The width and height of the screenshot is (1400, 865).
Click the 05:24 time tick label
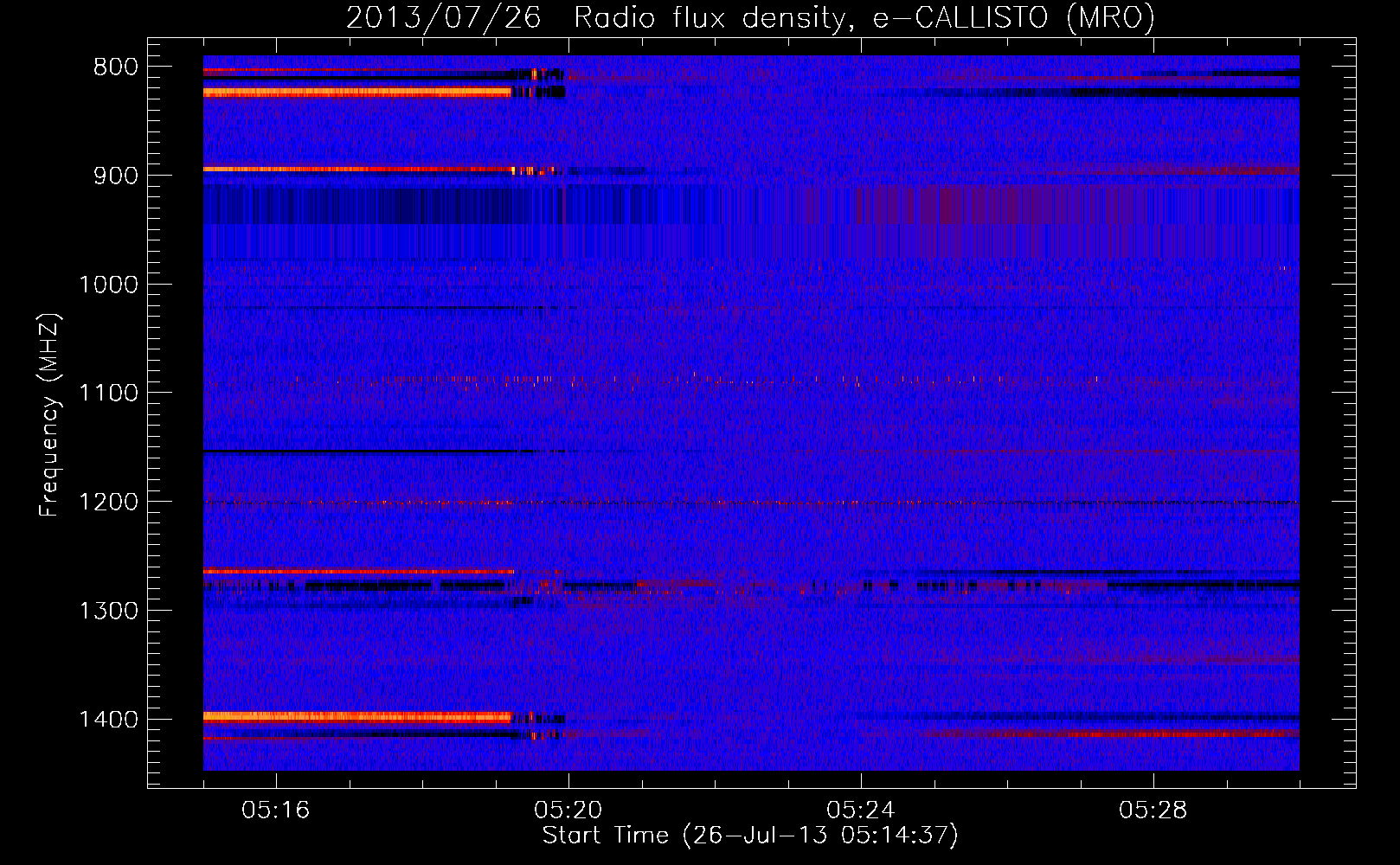861,811
